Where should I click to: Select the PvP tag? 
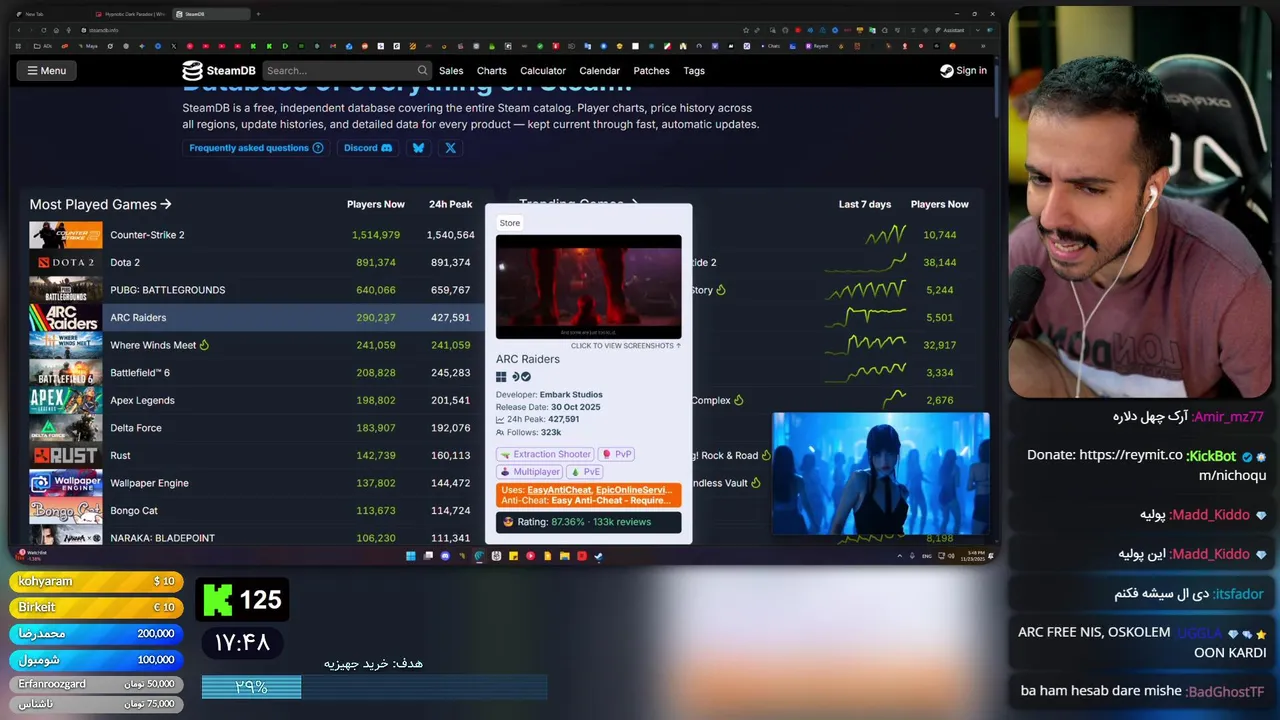click(617, 454)
